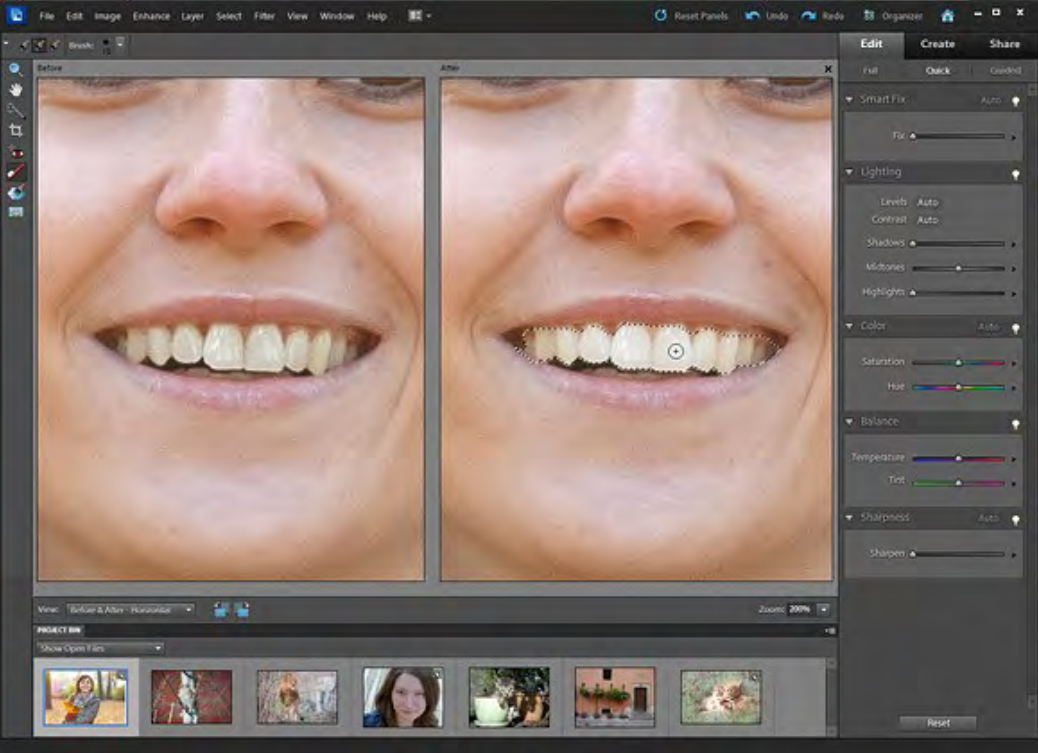Collapse the Balance section
1038x753 pixels.
pyautogui.click(x=850, y=422)
